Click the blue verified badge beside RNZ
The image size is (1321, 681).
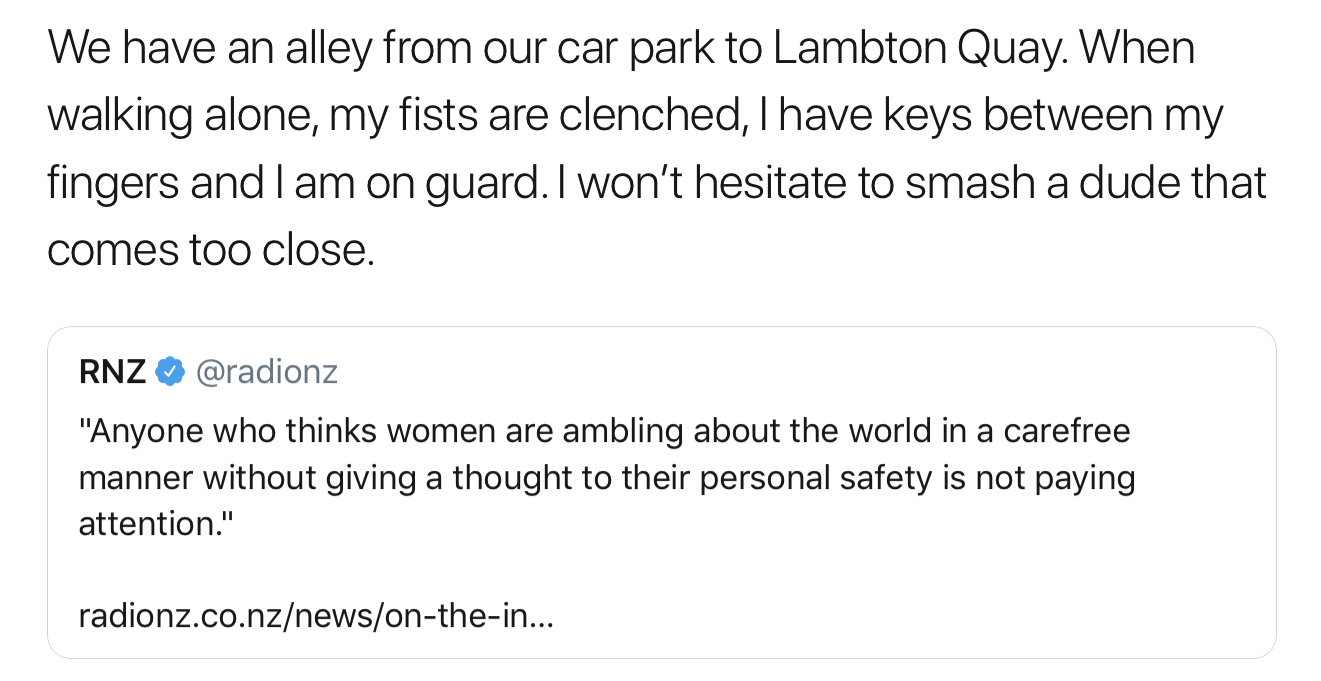click(x=170, y=373)
